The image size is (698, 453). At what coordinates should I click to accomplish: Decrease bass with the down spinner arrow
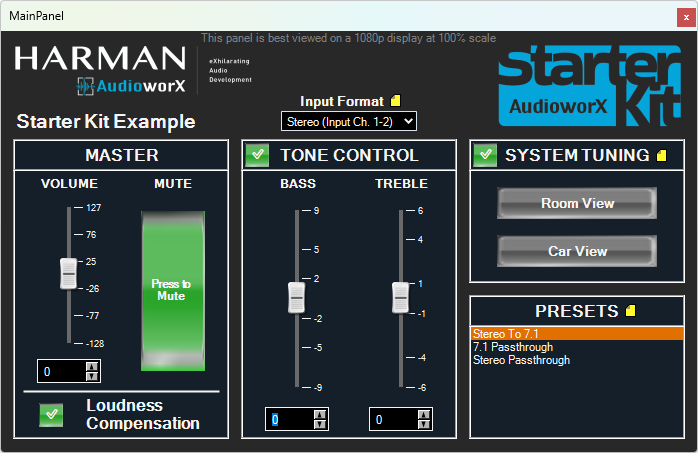pos(320,425)
